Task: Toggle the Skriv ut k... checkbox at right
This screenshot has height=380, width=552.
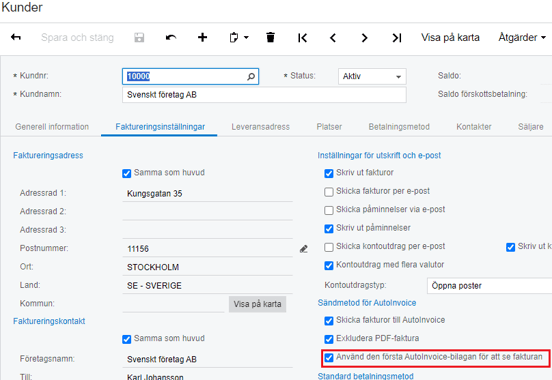Action: (510, 247)
